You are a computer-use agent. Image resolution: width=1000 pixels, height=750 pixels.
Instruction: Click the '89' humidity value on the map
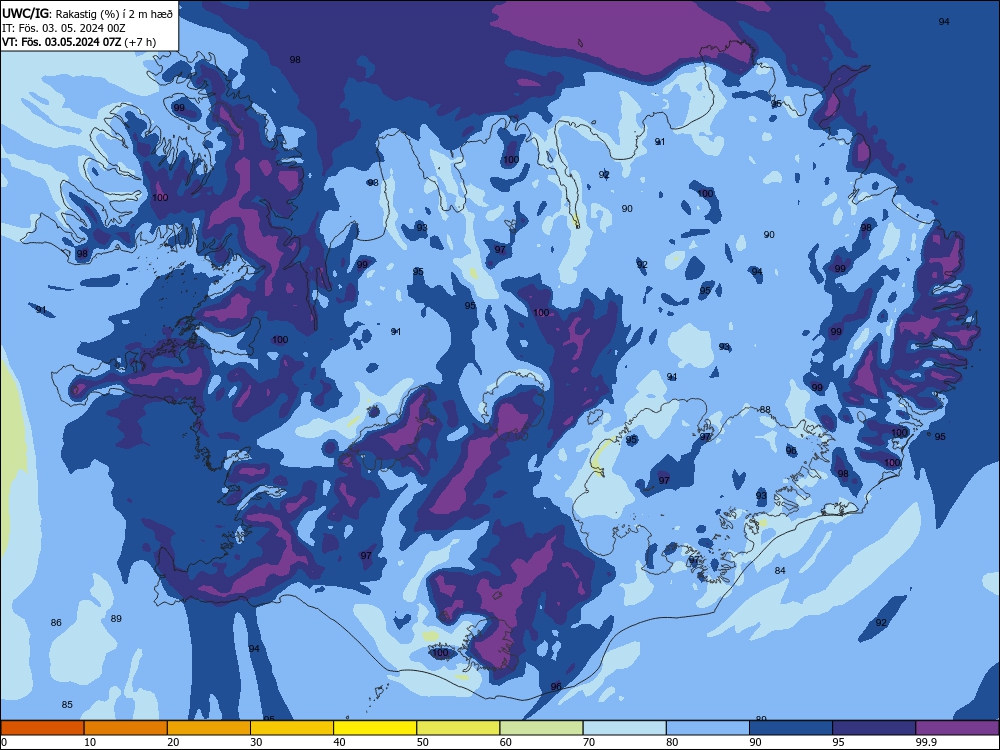tap(116, 619)
